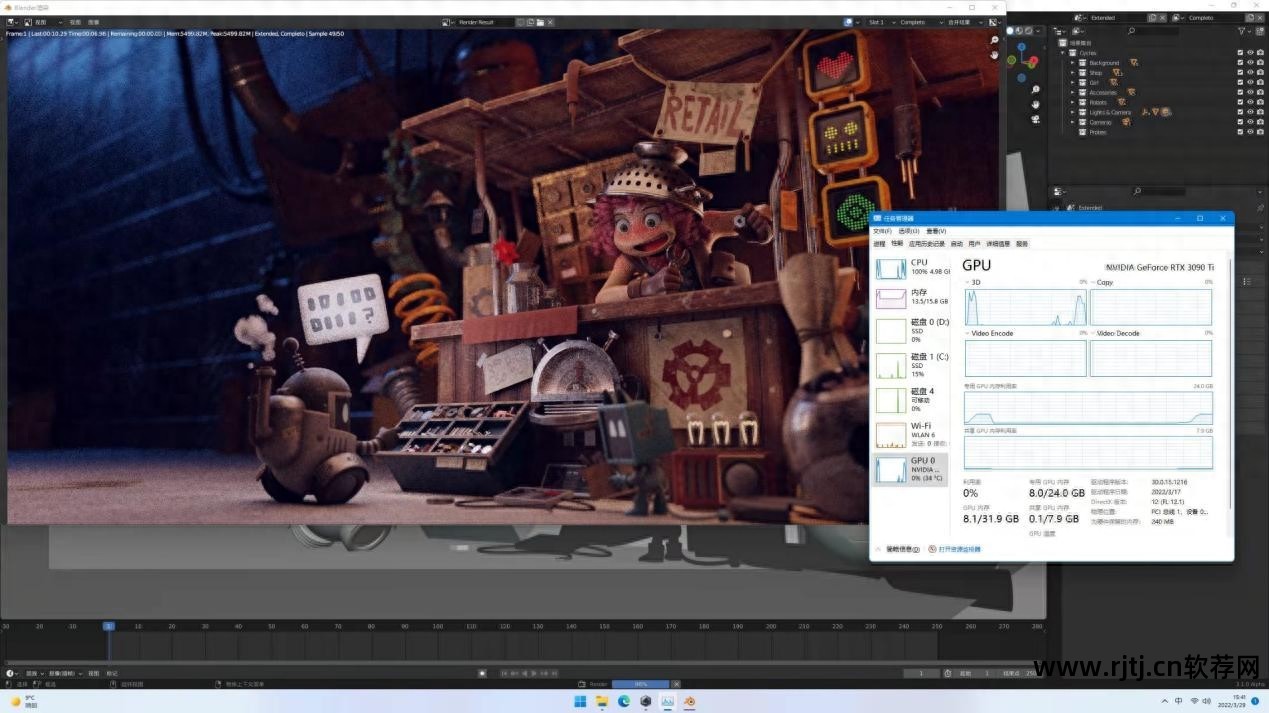Expand the Accessories collection in outliner
The height and width of the screenshot is (713, 1269).
click(1072, 92)
